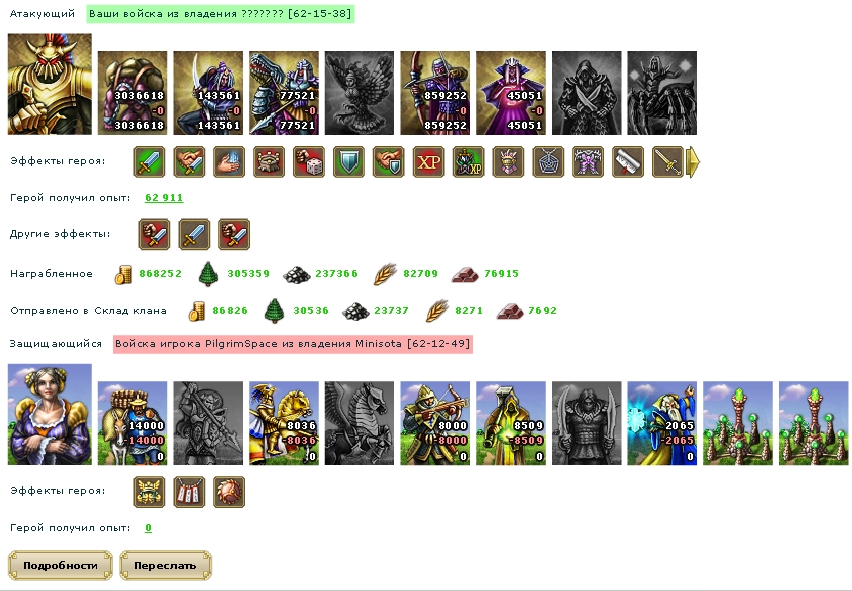852x591 pixels.
Task: Click the red XP hero effect icon
Action: (429, 162)
